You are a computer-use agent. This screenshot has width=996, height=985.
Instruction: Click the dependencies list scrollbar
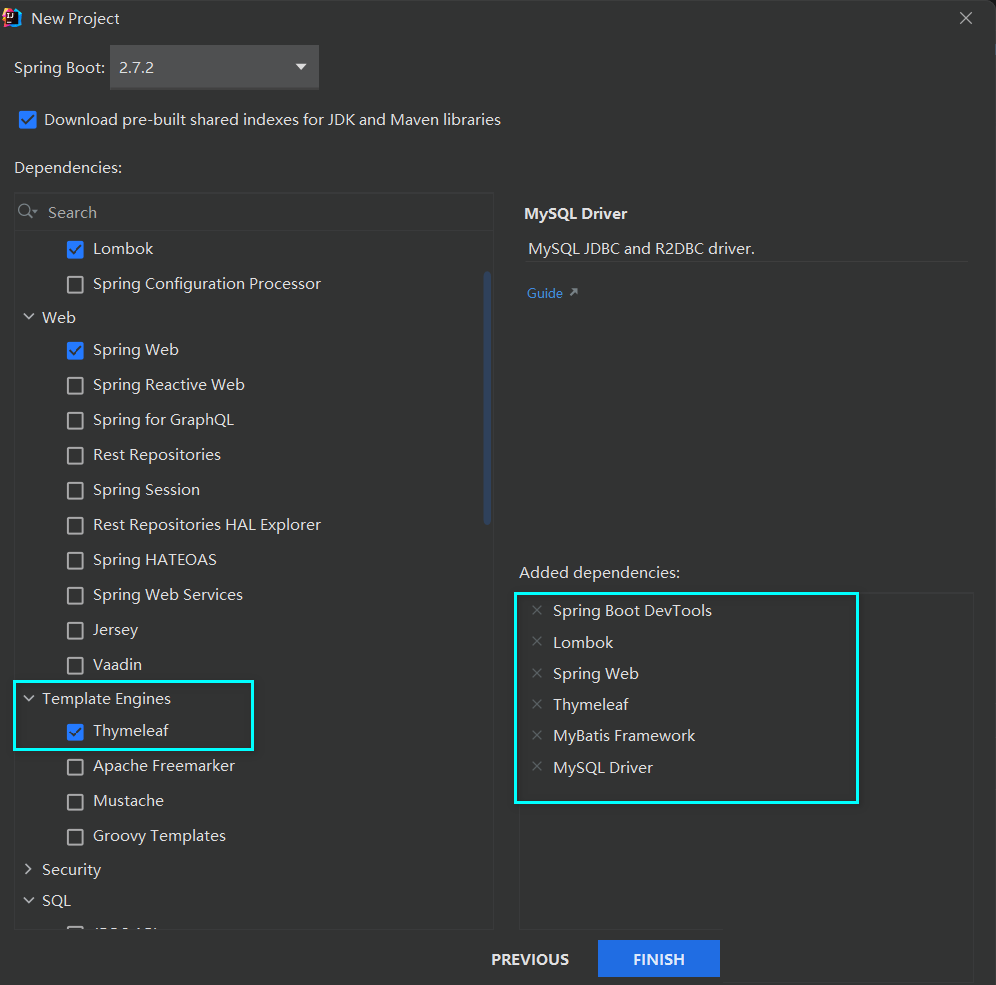tap(487, 398)
